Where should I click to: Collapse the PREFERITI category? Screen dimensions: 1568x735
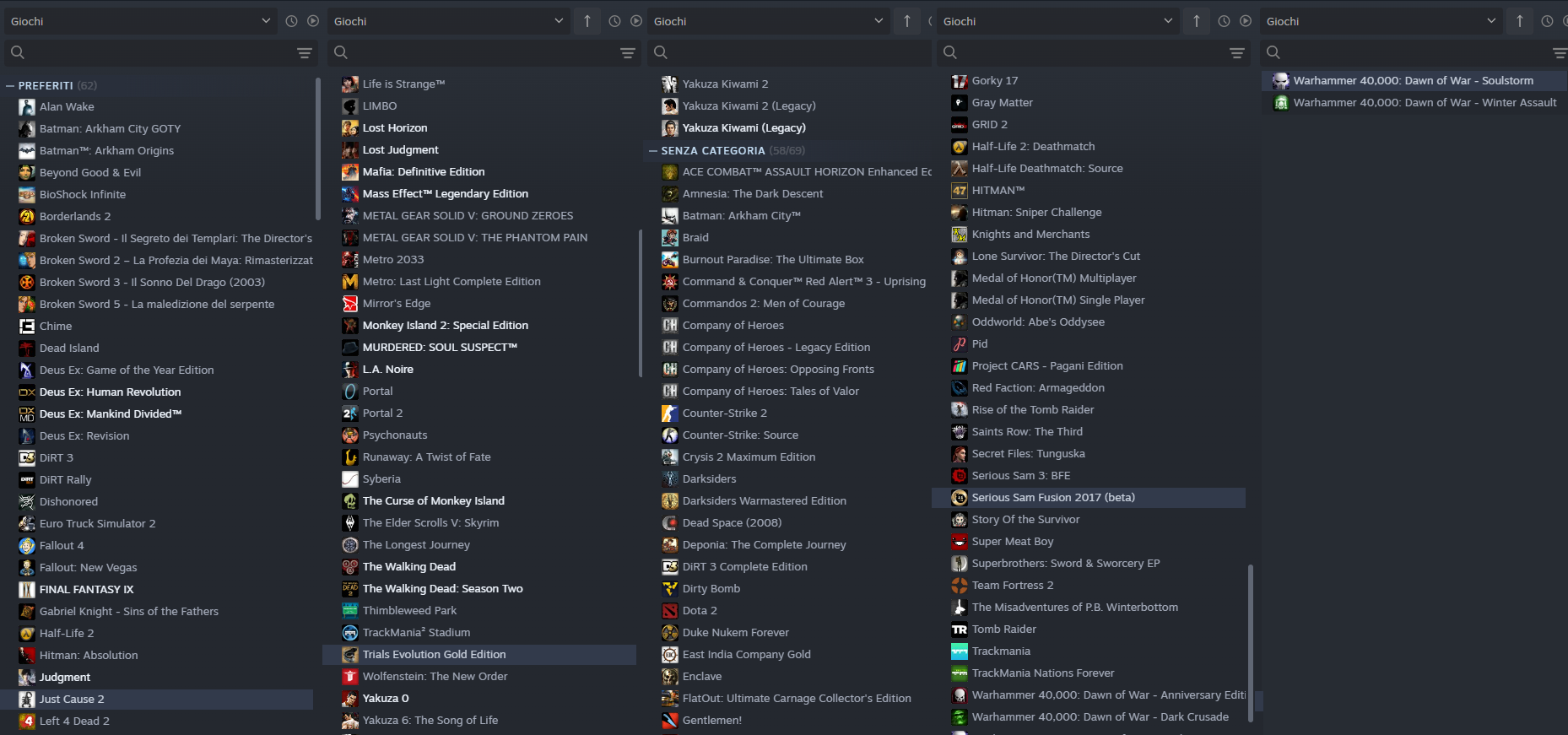click(10, 86)
